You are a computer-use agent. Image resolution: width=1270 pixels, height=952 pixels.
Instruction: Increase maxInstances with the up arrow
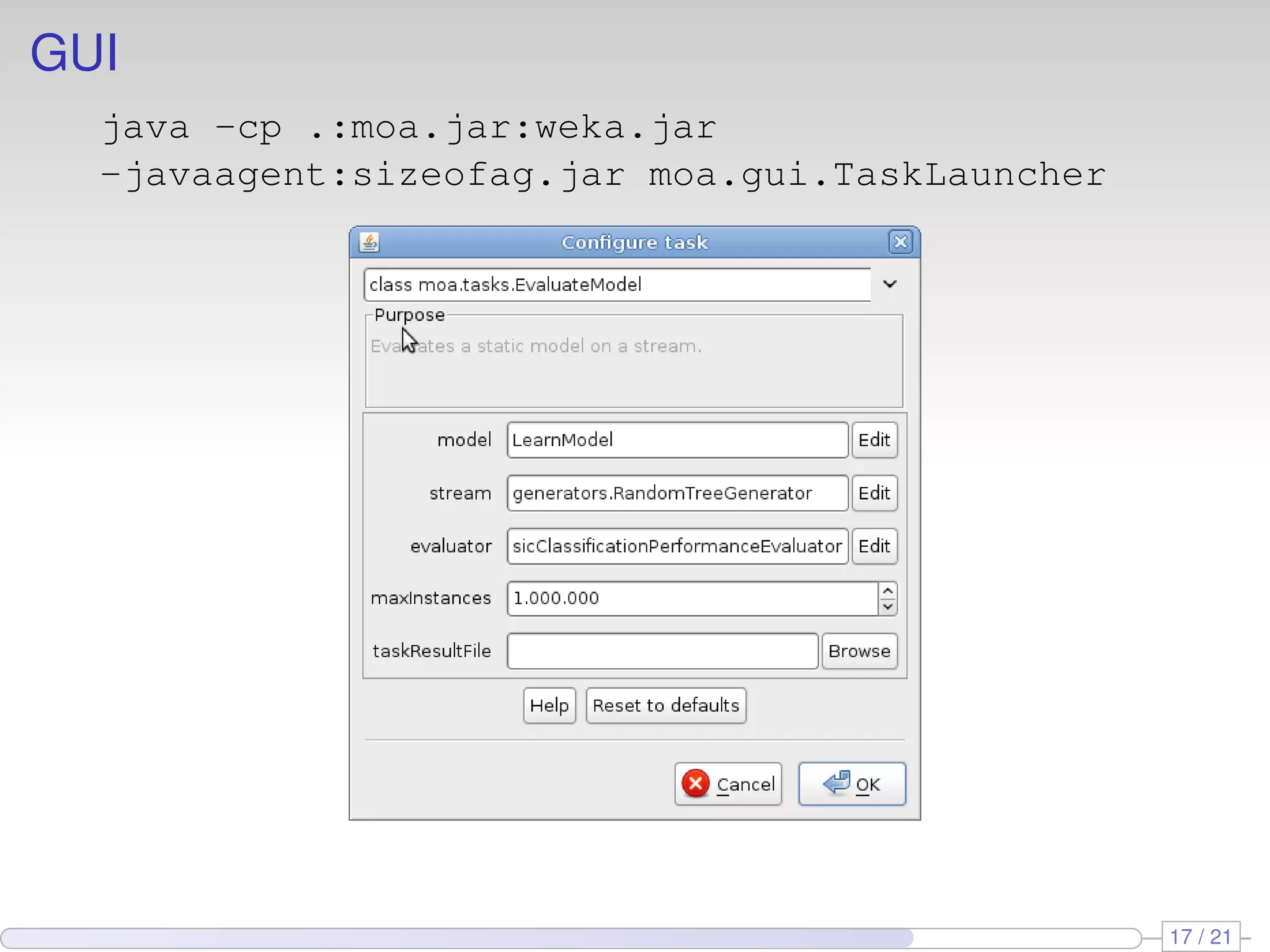(x=888, y=590)
